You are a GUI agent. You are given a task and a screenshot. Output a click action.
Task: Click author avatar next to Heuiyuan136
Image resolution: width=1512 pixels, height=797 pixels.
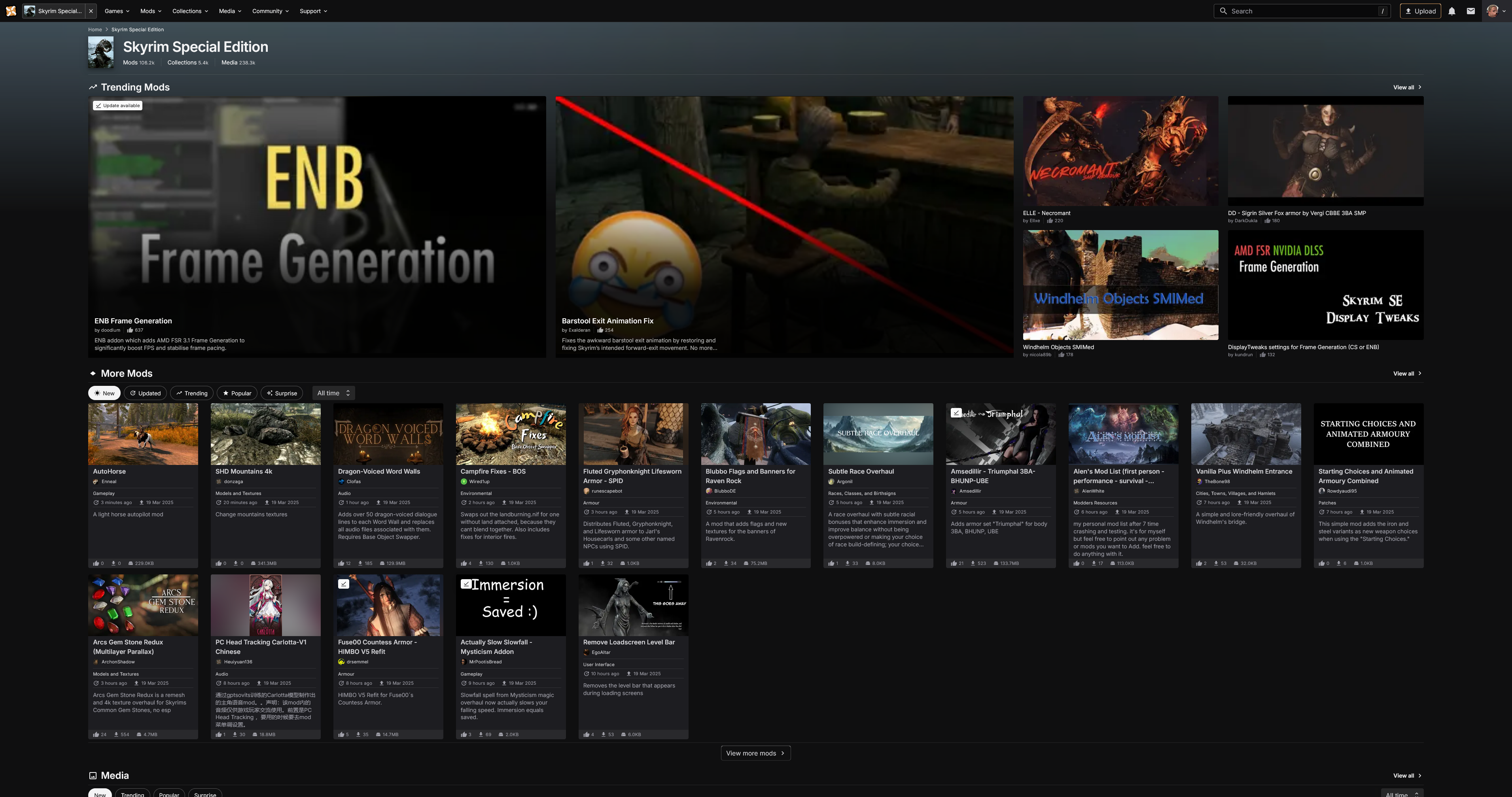[x=218, y=662]
